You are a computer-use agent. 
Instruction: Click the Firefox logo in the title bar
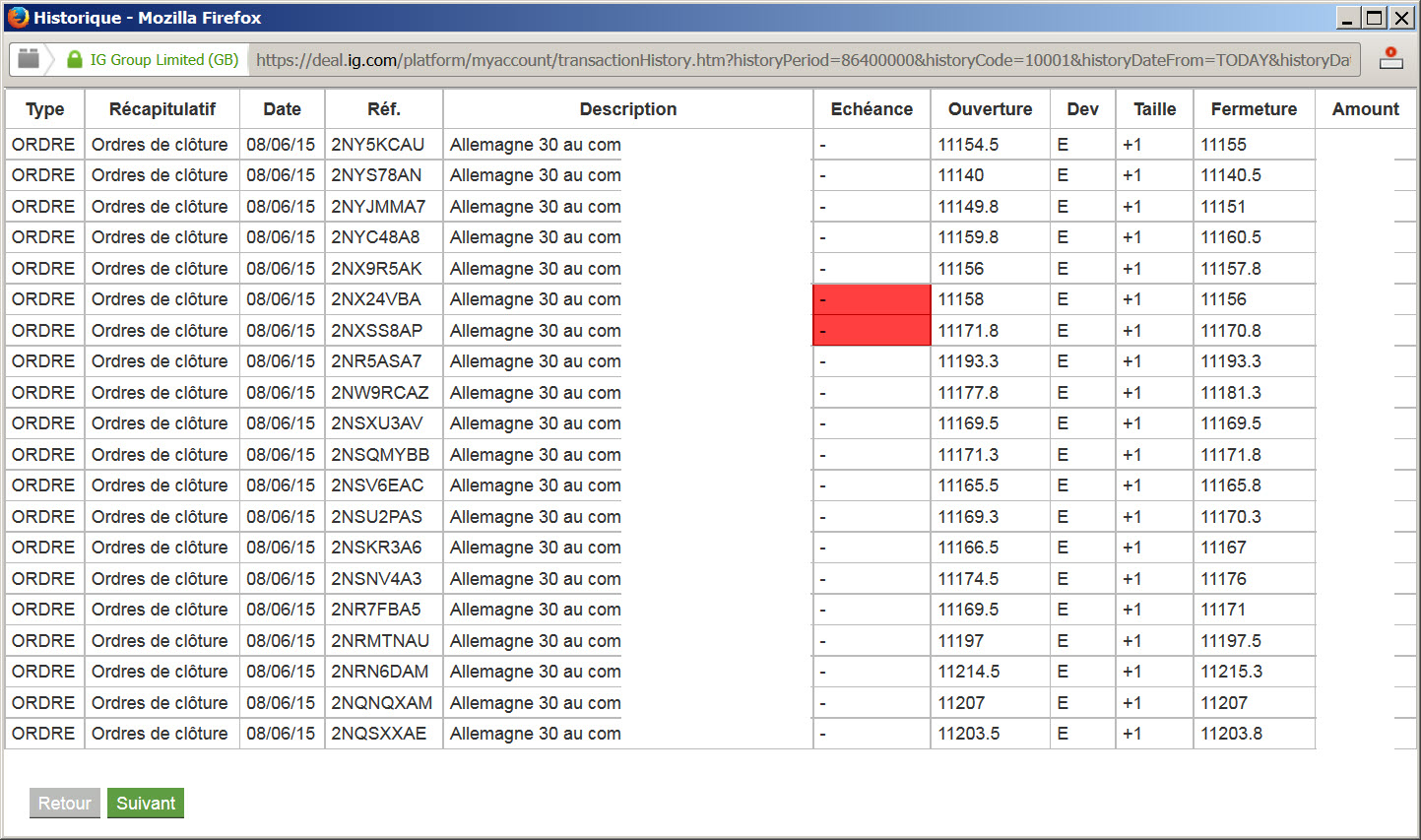(x=18, y=17)
